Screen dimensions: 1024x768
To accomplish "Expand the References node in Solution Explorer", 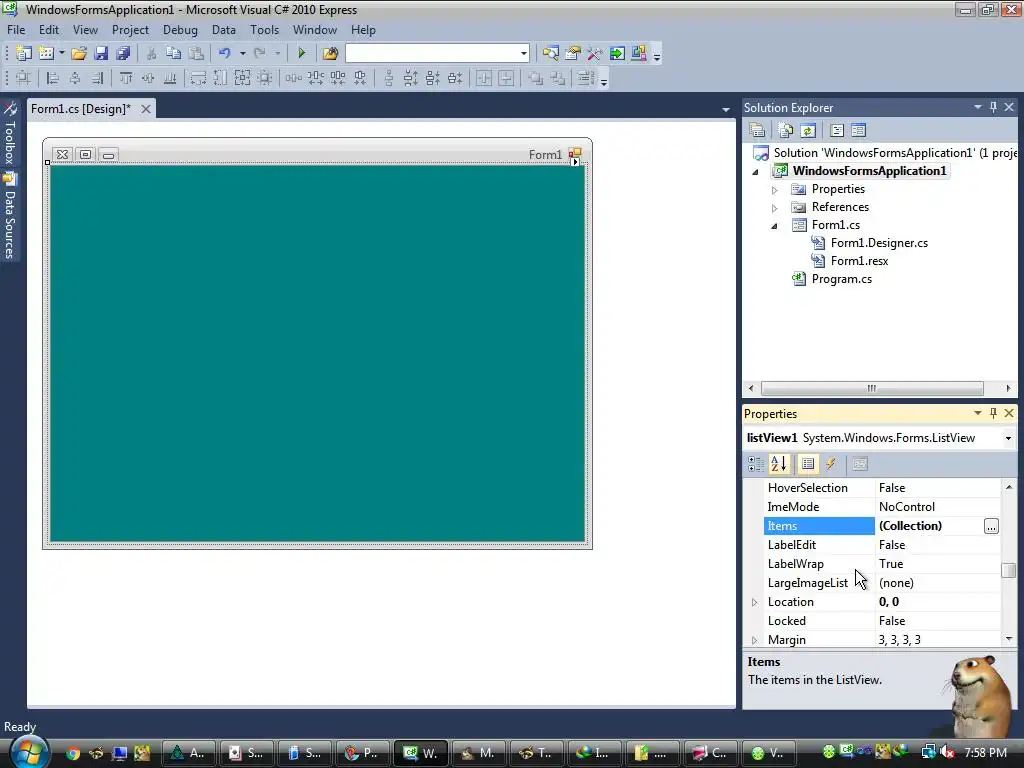I will point(775,208).
